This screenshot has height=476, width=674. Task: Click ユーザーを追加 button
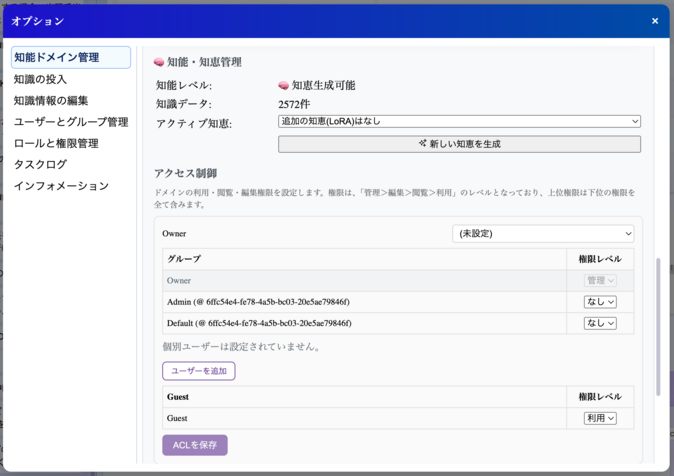[x=198, y=371]
